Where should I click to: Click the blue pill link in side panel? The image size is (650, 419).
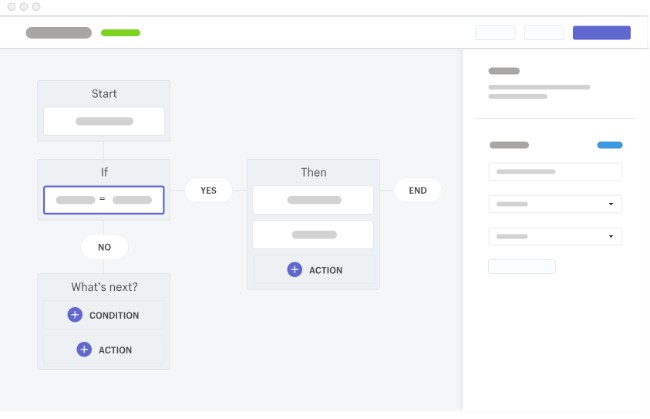[609, 145]
